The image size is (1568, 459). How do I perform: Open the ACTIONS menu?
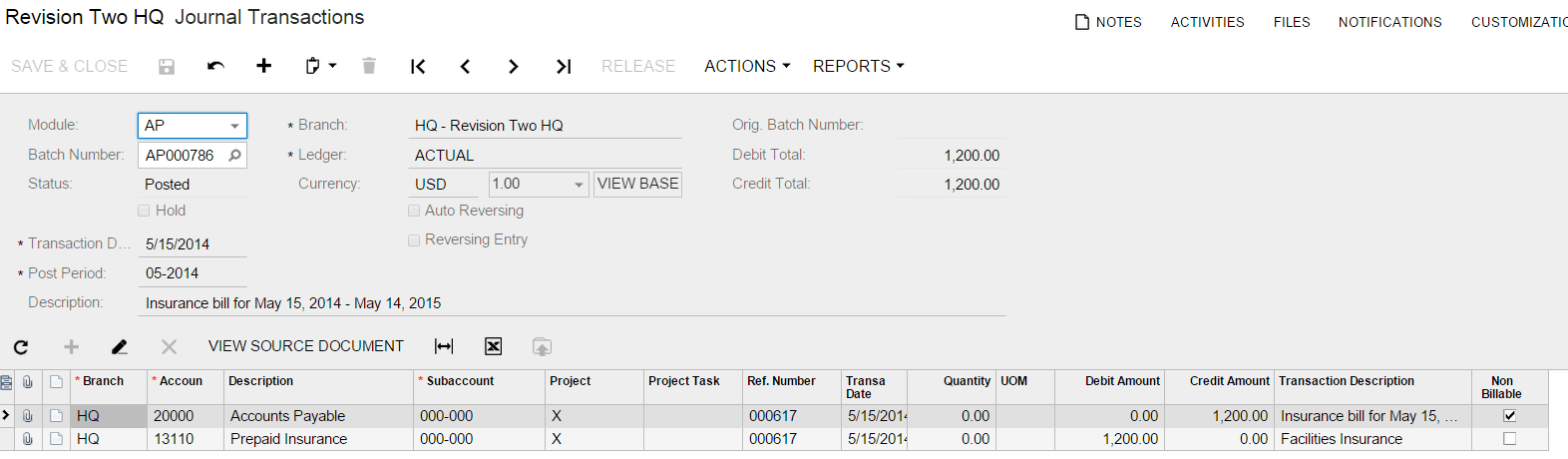(x=747, y=66)
